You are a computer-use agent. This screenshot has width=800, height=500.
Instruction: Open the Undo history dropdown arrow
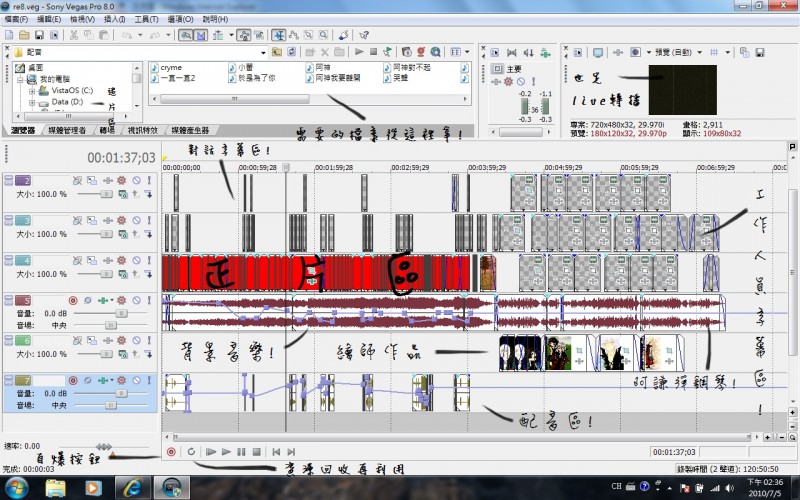(140, 35)
